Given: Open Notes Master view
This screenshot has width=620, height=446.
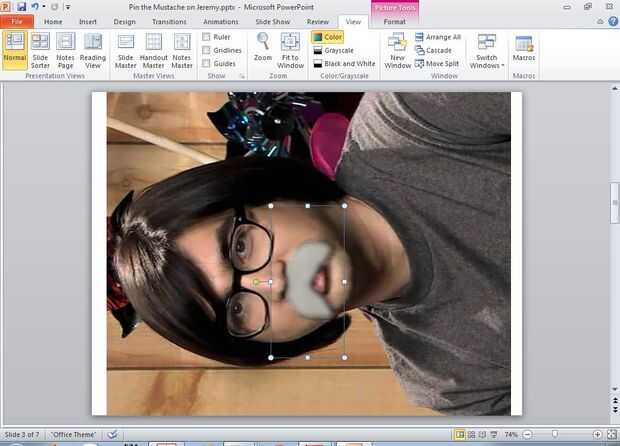Looking at the screenshot, I should (182, 50).
